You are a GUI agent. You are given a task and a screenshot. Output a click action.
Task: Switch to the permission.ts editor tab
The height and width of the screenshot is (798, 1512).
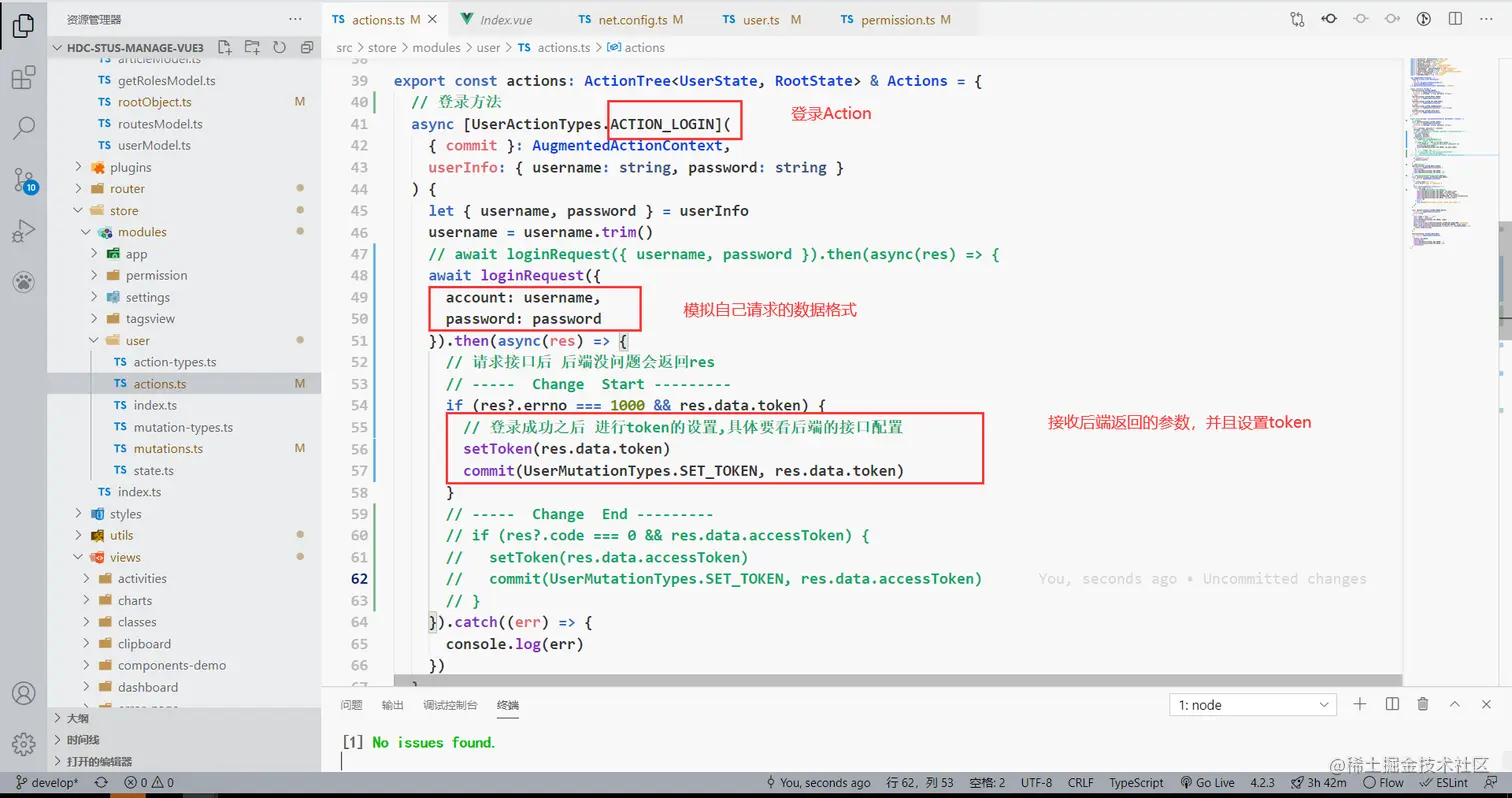click(898, 20)
